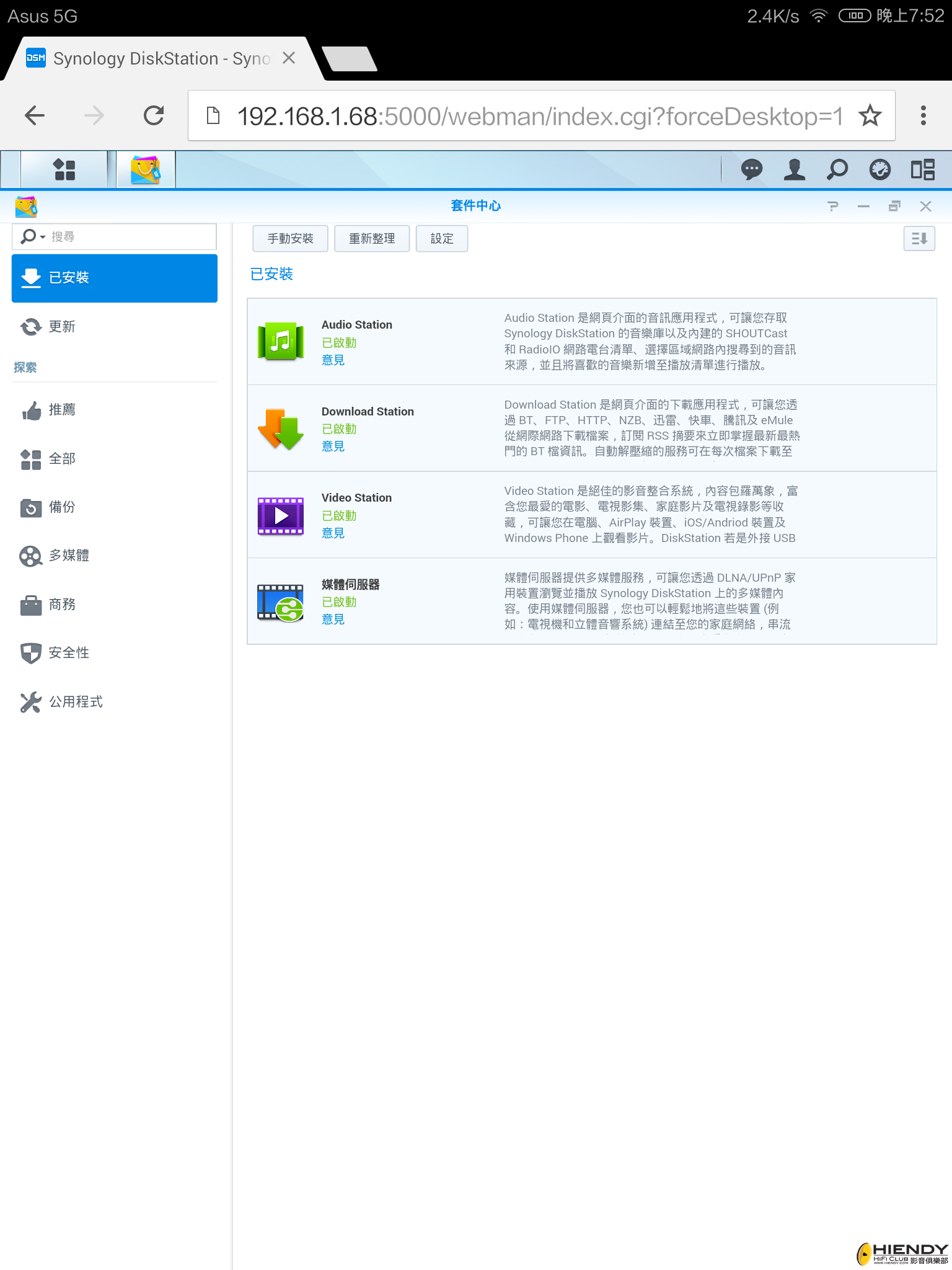Click the Audio Station package icon

click(281, 341)
